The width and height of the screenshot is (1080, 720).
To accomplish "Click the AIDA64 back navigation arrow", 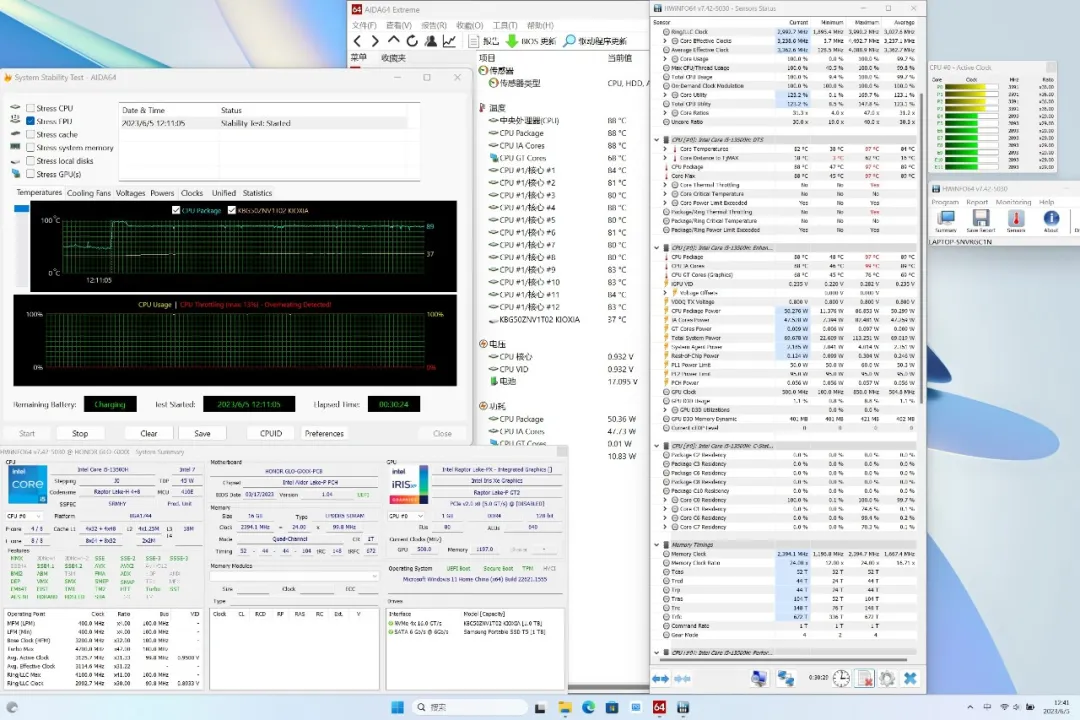I will 357,41.
